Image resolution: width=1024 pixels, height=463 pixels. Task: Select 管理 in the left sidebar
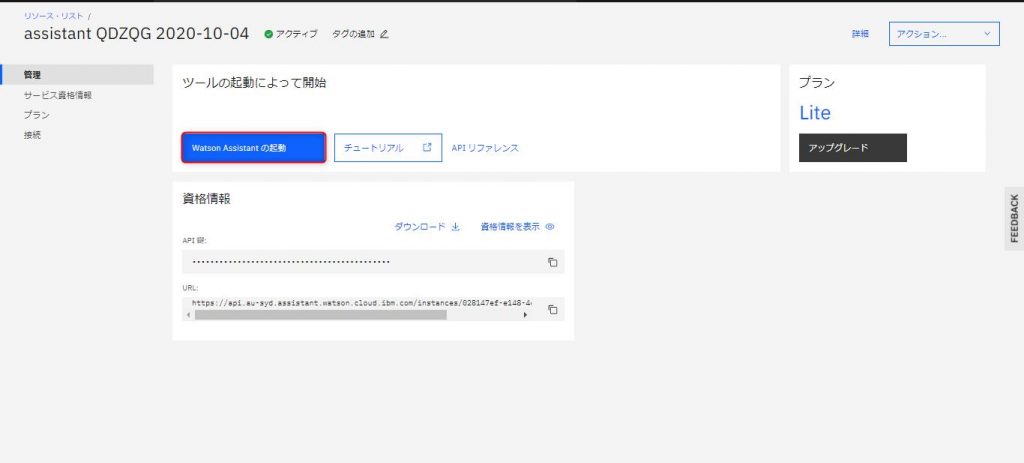(77, 74)
